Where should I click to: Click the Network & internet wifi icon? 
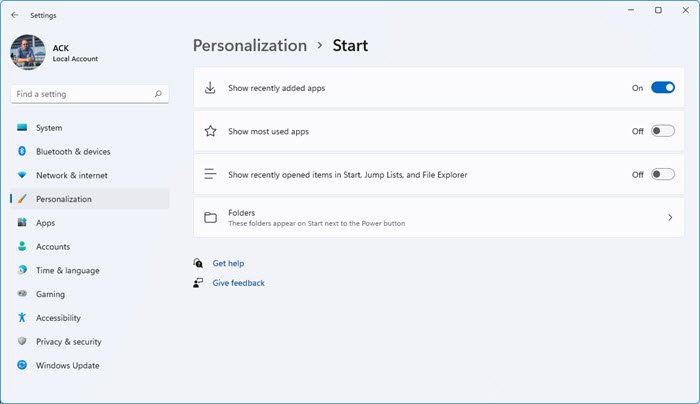click(x=22, y=175)
